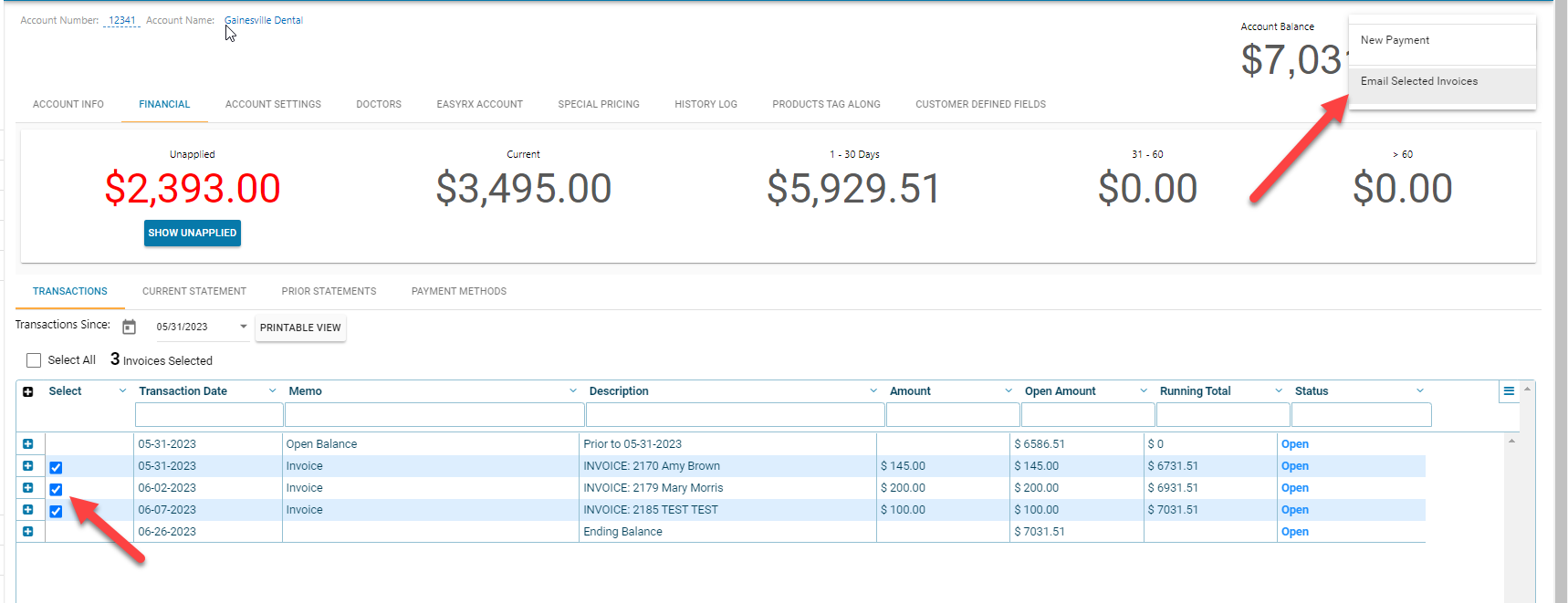Open the Running Total column menu arrow
Image resolution: width=1568 pixels, height=603 pixels.
coord(1279,391)
